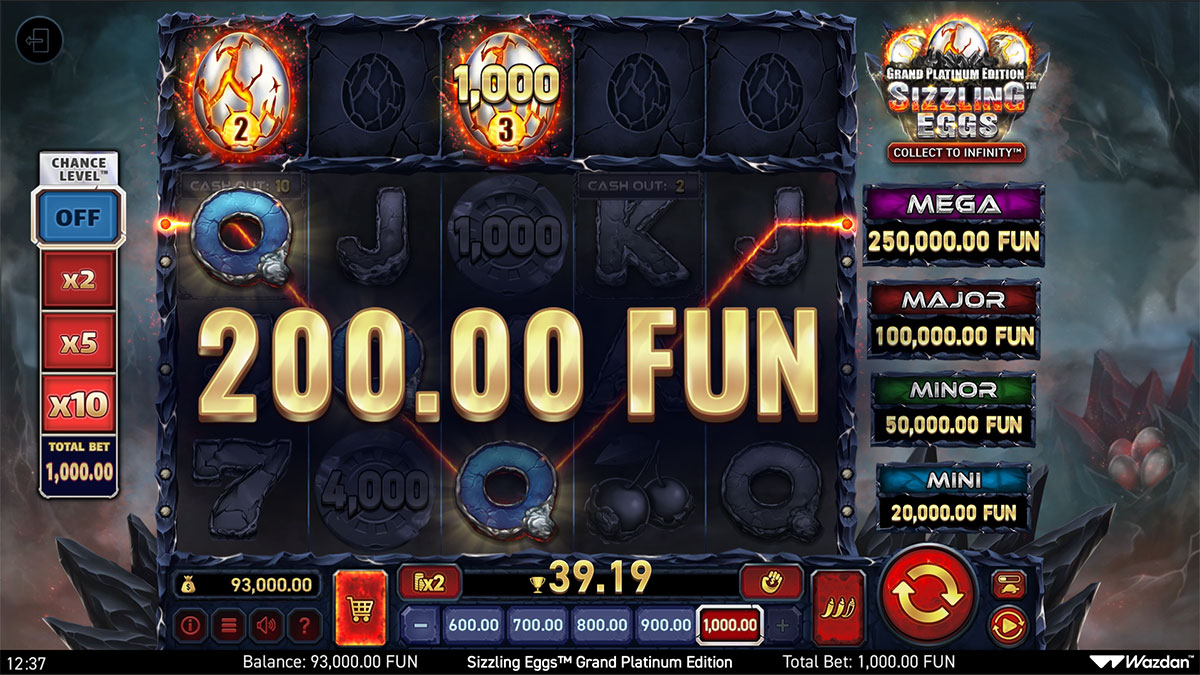Set Chance Level to OFF
The image size is (1200, 675).
pos(78,217)
